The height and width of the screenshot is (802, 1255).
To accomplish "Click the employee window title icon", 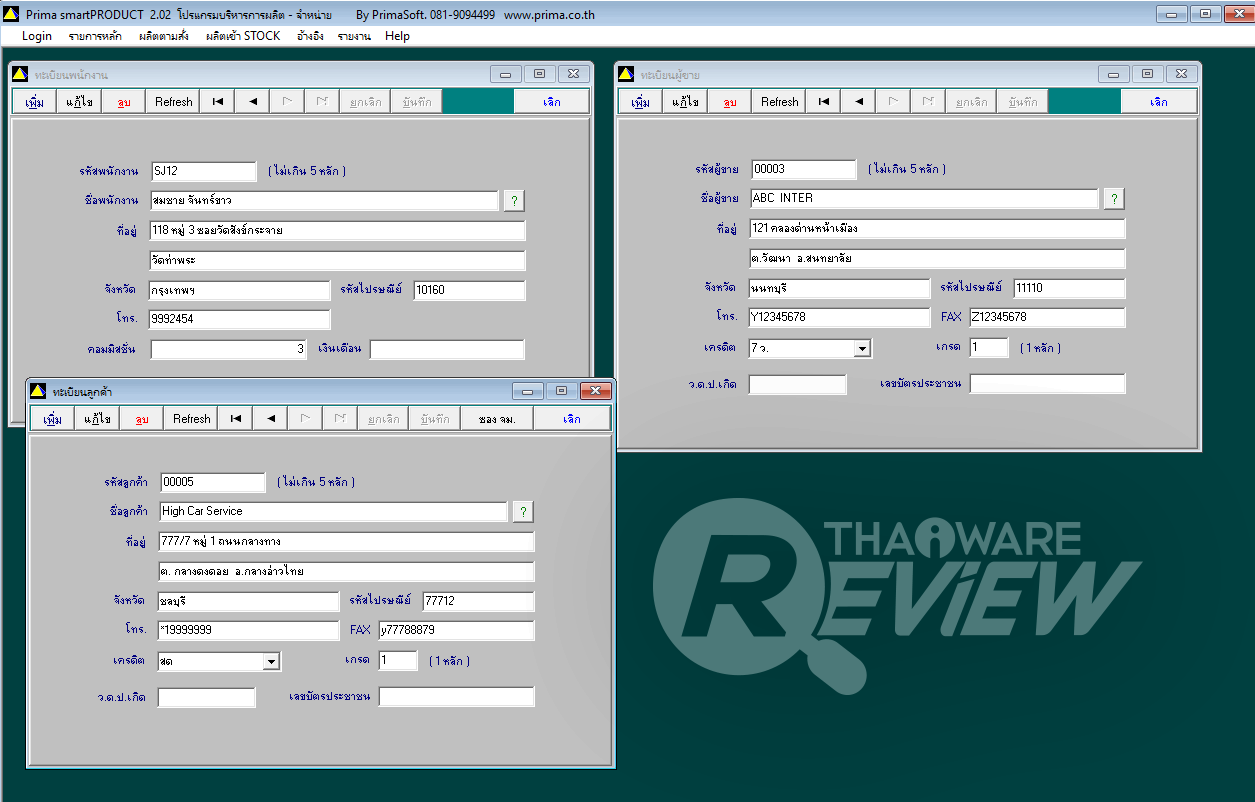I will point(20,75).
